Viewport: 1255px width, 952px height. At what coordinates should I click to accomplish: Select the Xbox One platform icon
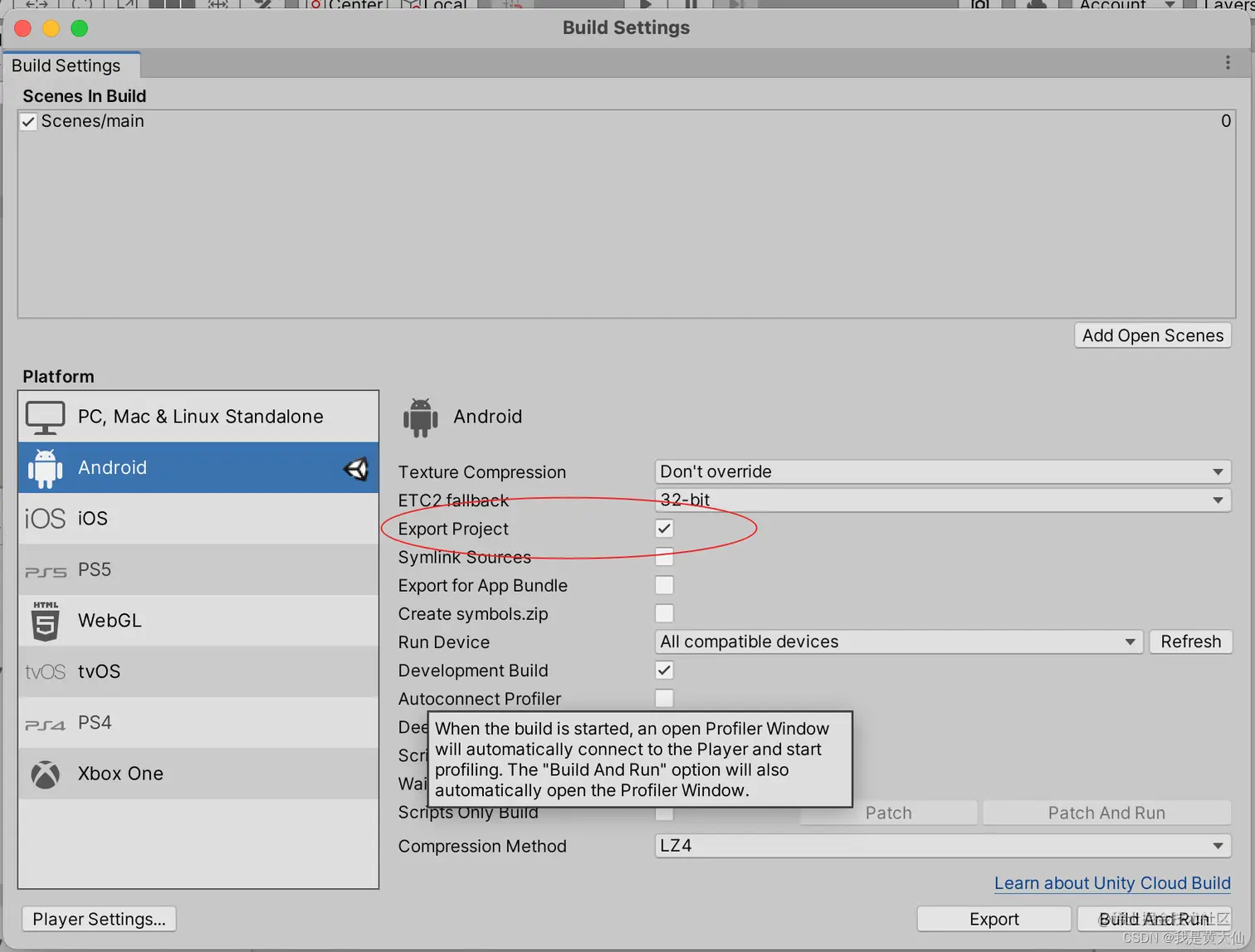click(x=46, y=774)
